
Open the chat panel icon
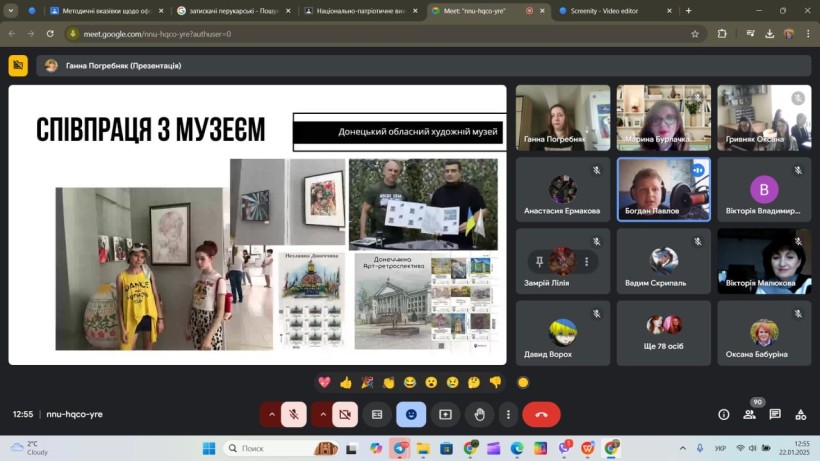coord(775,414)
